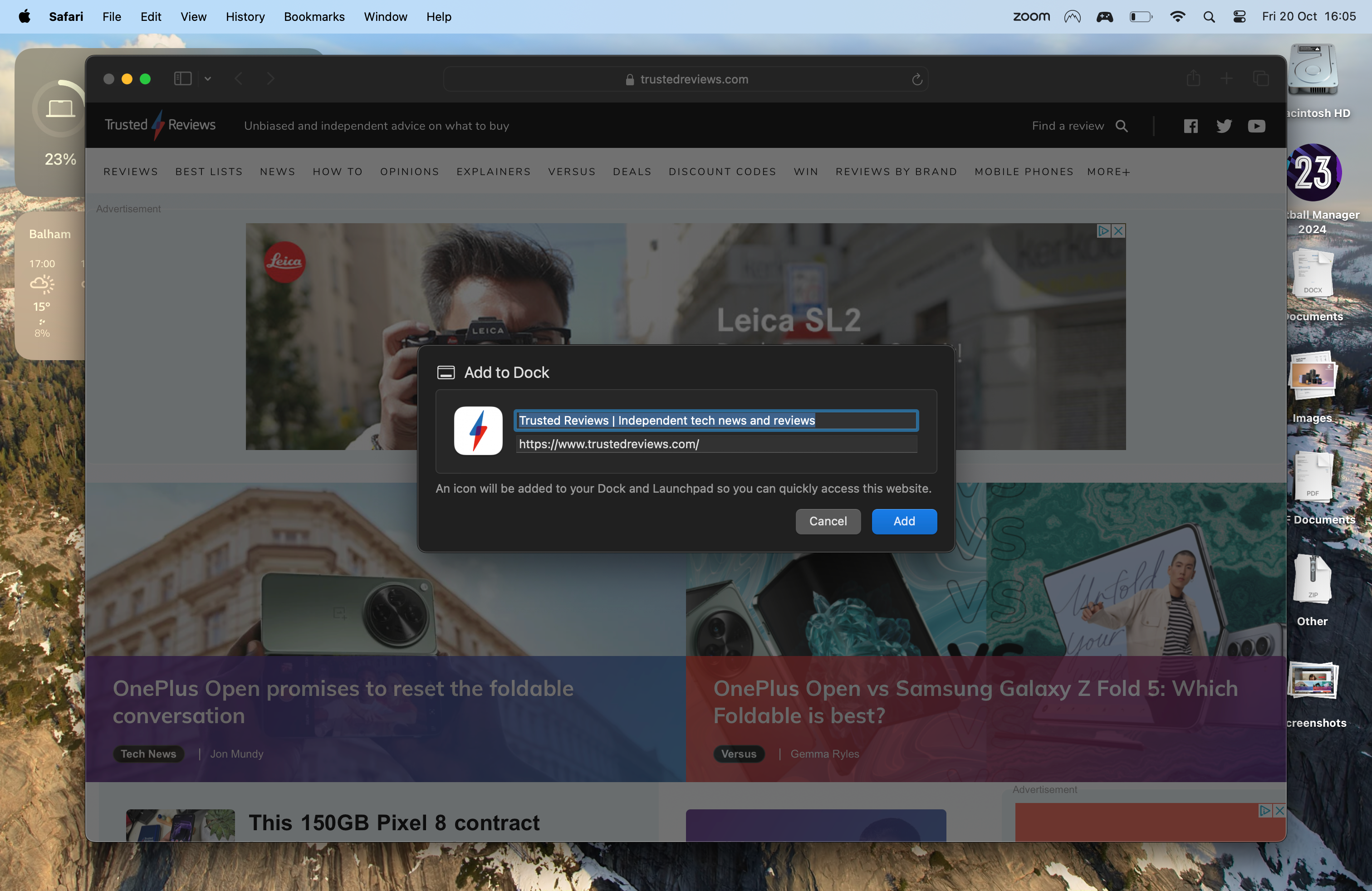The width and height of the screenshot is (1372, 891).
Task: Click the Add button in dialog
Action: pyautogui.click(x=904, y=521)
